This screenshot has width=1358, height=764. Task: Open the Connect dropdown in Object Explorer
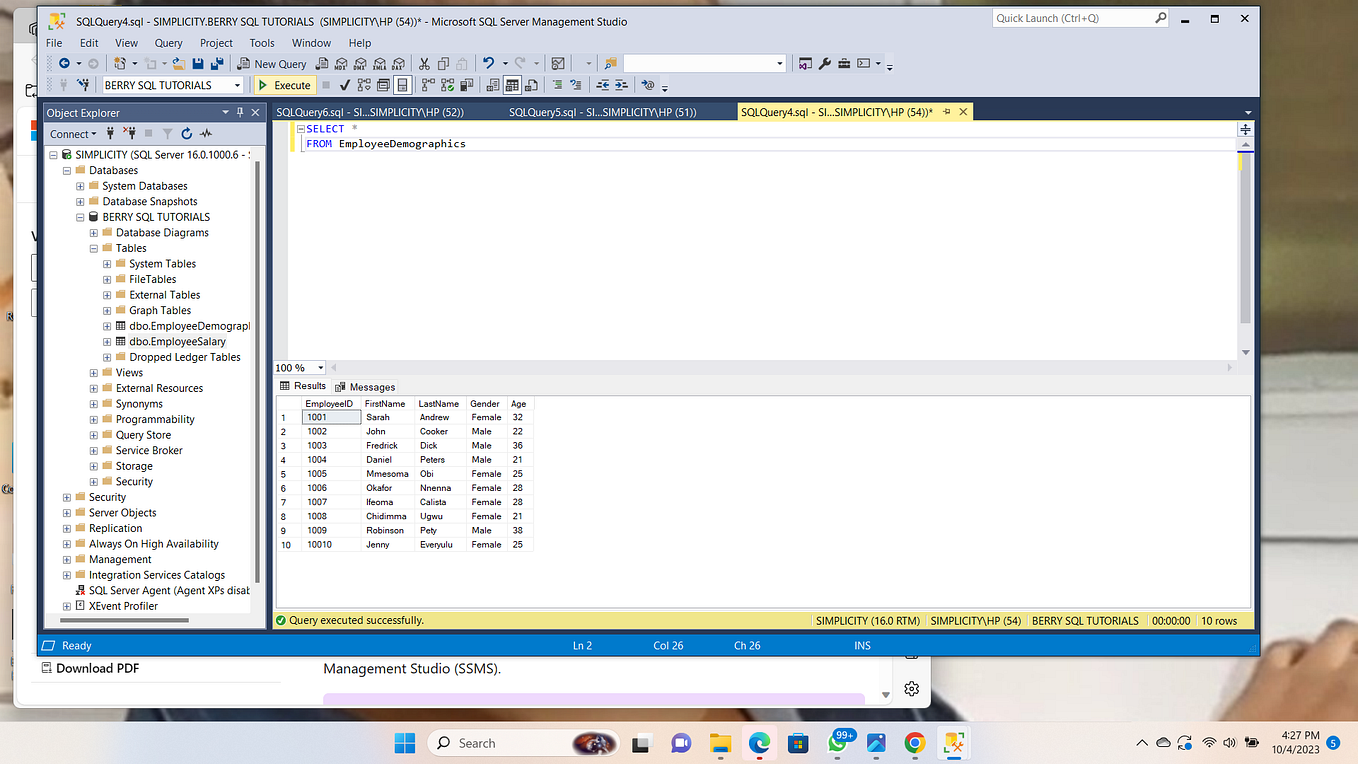coord(73,132)
